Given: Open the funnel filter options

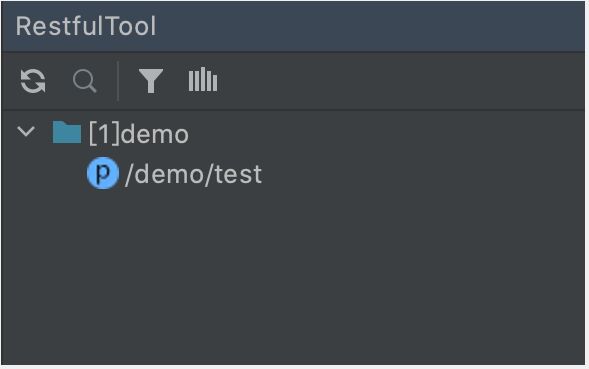Looking at the screenshot, I should pos(151,81).
